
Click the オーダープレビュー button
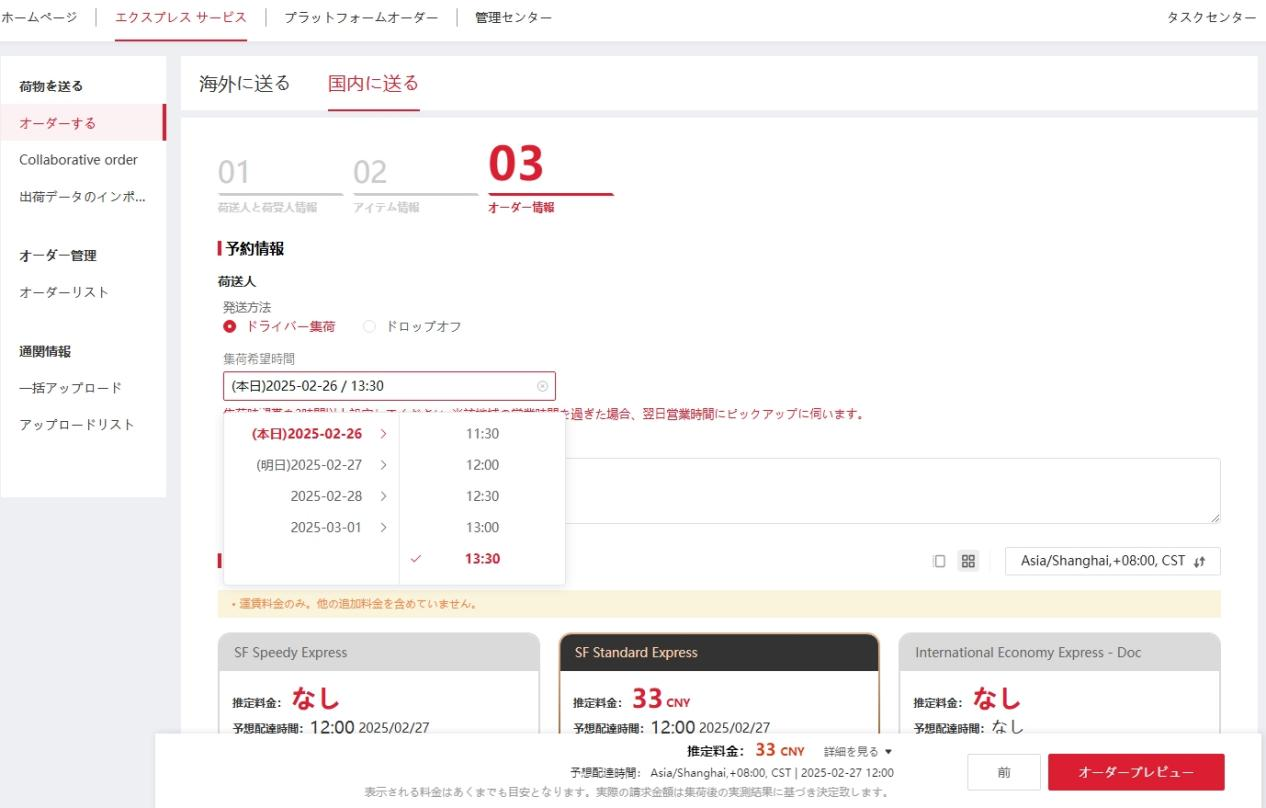coord(1135,771)
